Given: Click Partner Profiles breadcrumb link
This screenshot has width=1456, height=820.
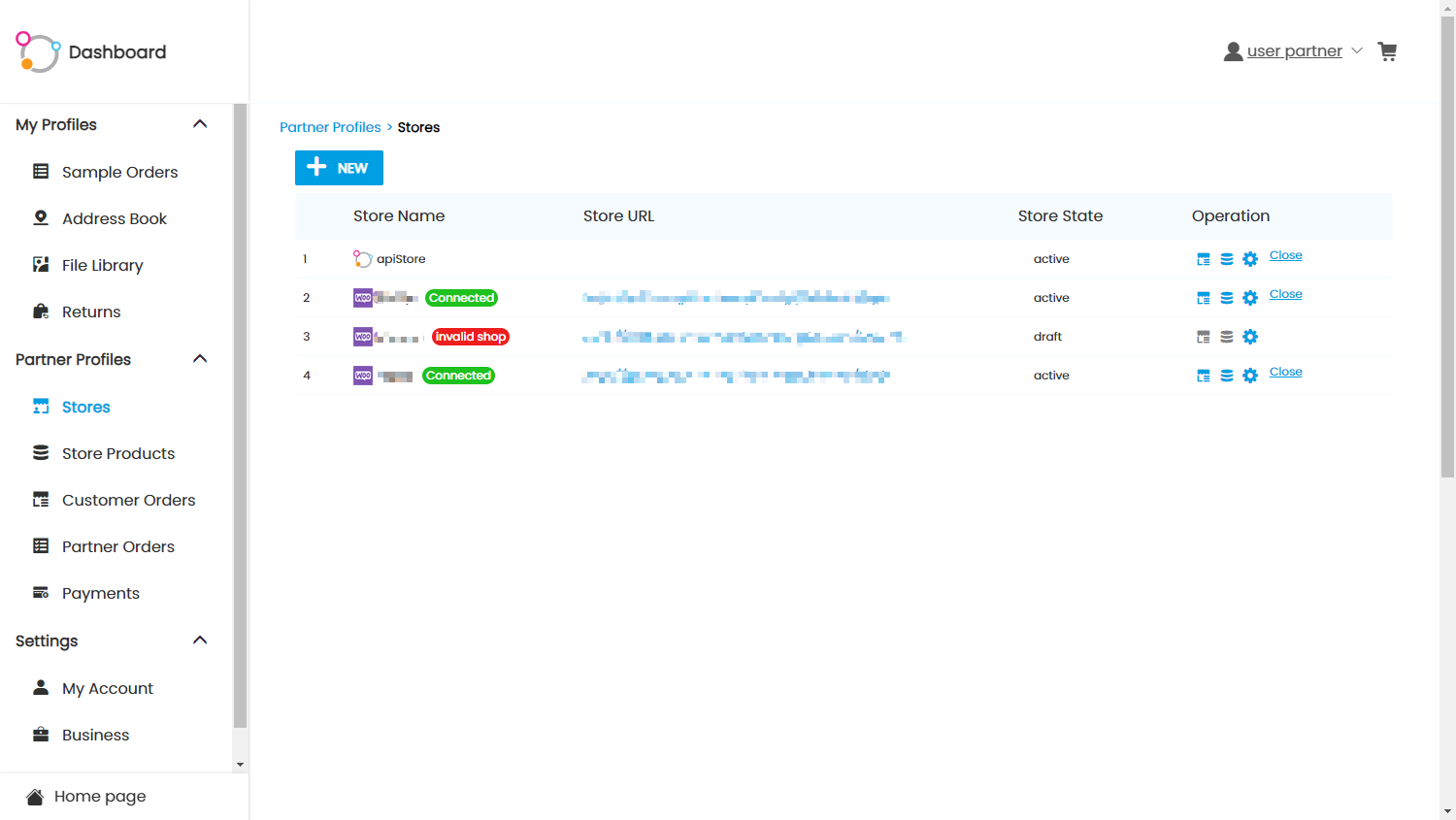Looking at the screenshot, I should click(330, 127).
